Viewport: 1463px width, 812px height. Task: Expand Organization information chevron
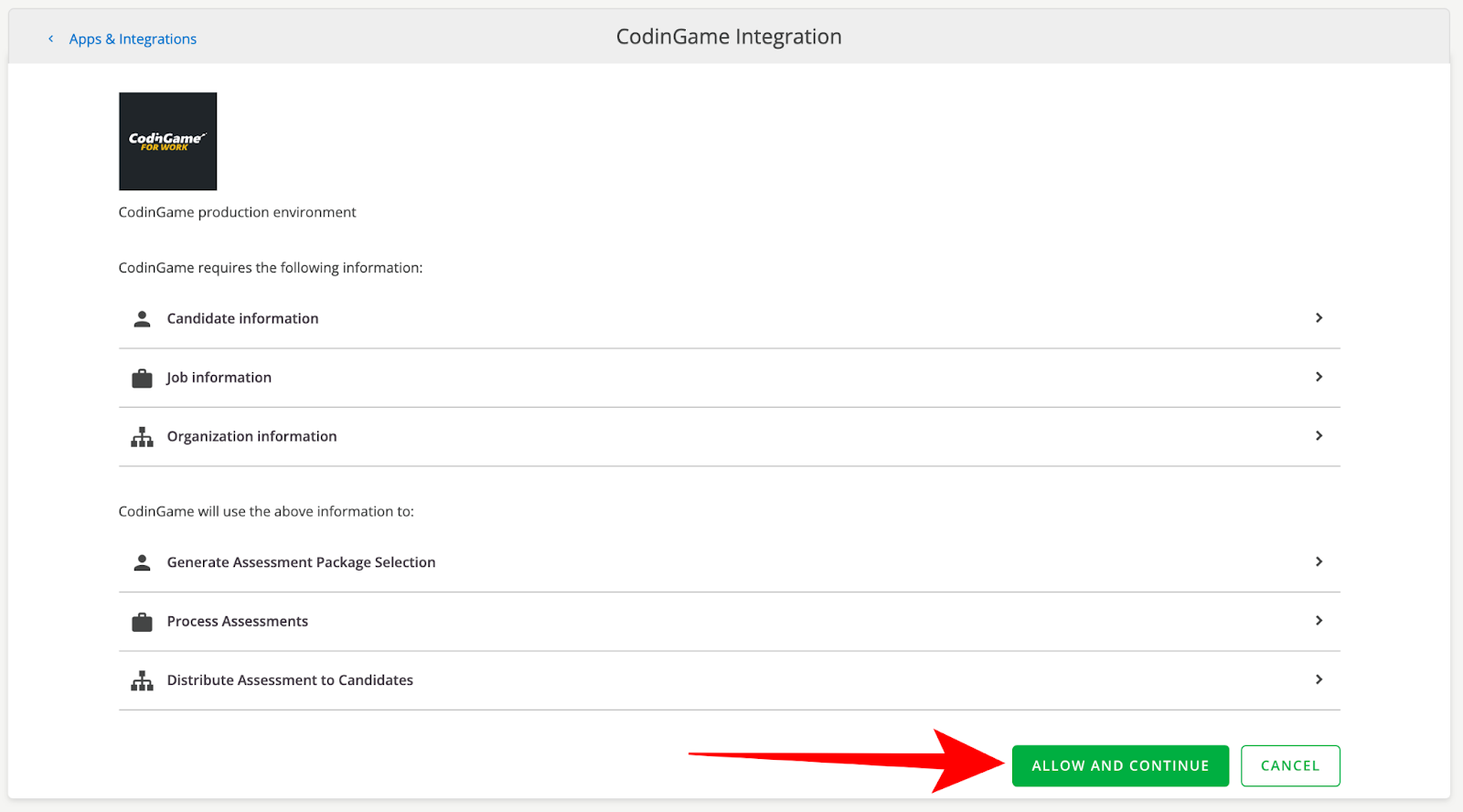[1319, 435]
